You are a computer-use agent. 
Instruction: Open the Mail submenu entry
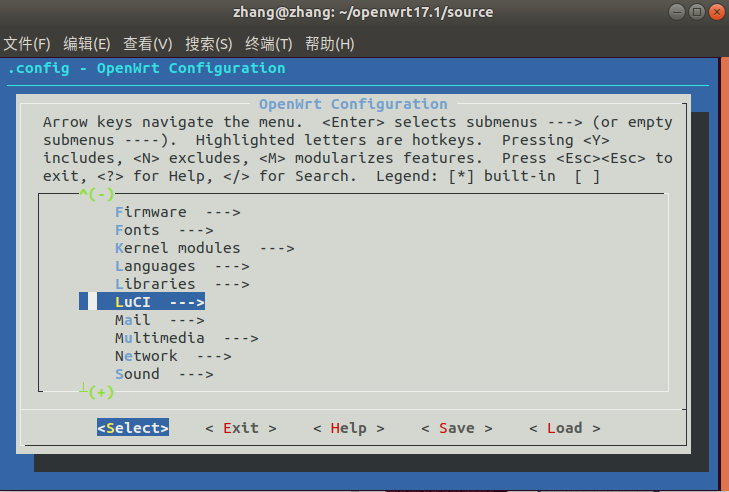159,320
